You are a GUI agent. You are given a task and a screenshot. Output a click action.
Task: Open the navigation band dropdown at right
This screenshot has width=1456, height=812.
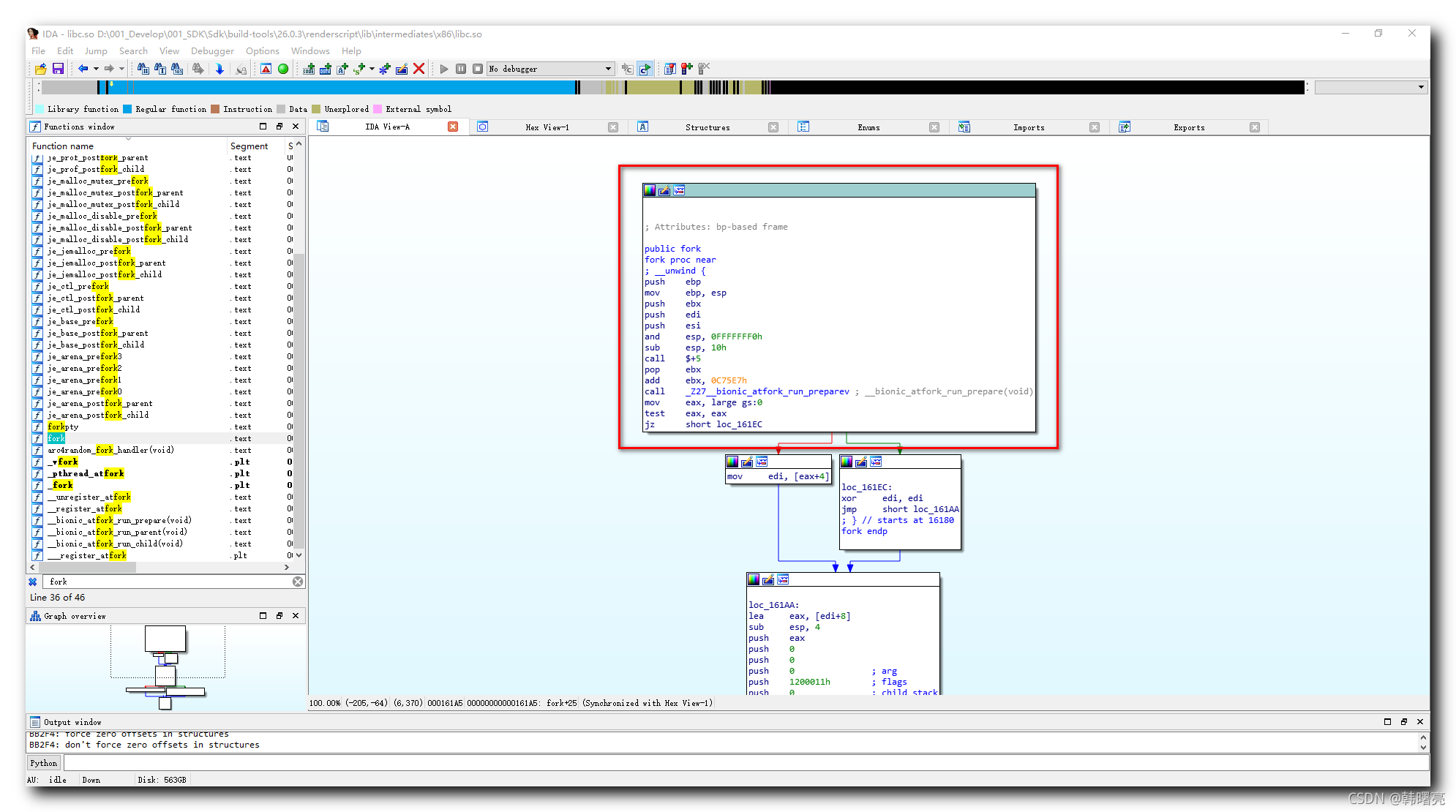pos(1421,87)
